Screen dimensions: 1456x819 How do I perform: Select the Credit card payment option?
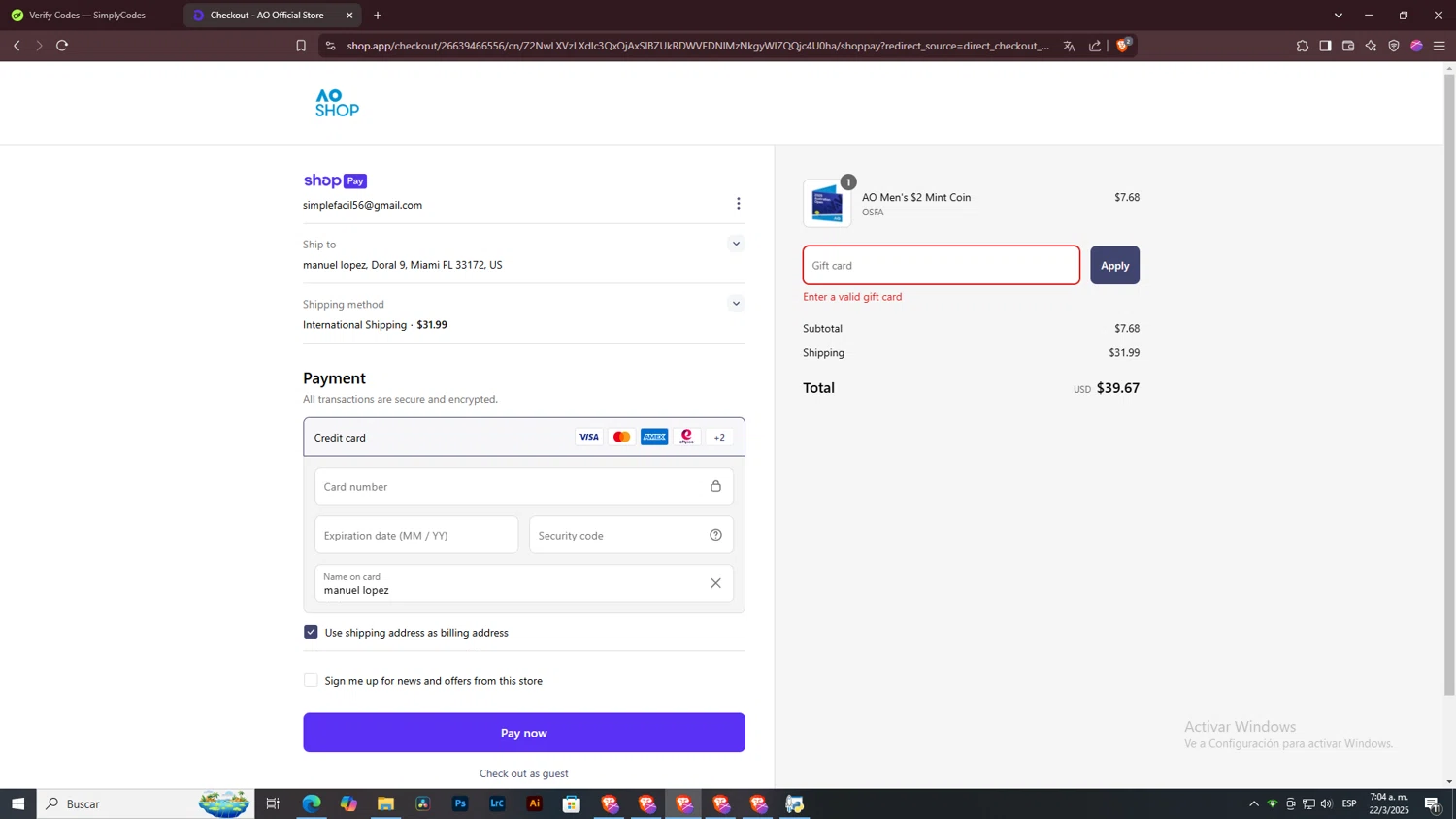[x=524, y=437]
